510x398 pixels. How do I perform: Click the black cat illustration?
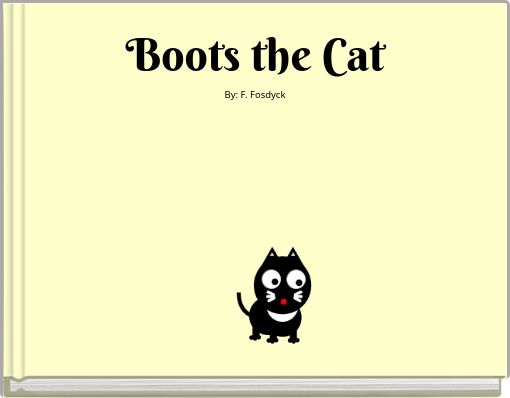[x=274, y=295]
